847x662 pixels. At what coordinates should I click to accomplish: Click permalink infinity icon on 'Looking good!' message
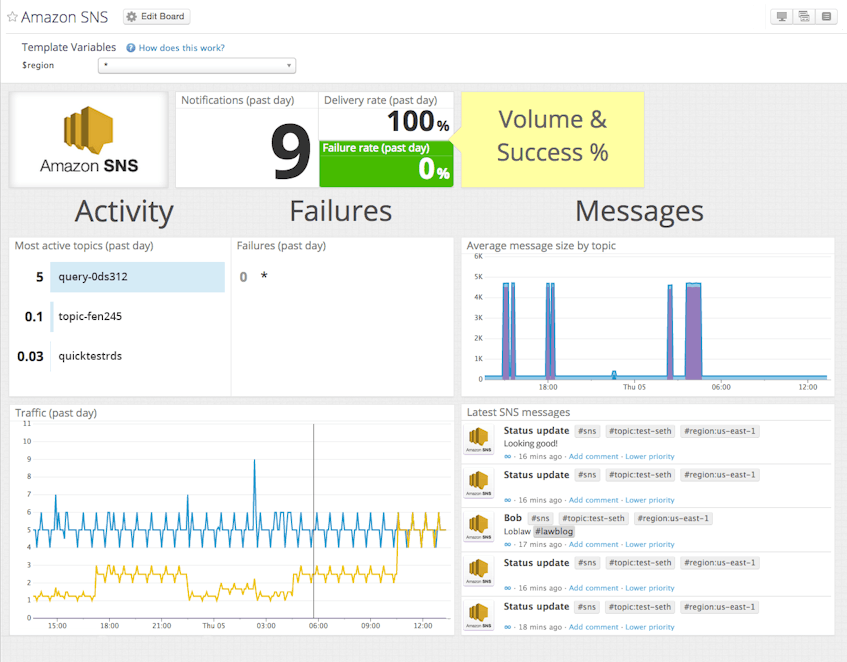tap(507, 457)
